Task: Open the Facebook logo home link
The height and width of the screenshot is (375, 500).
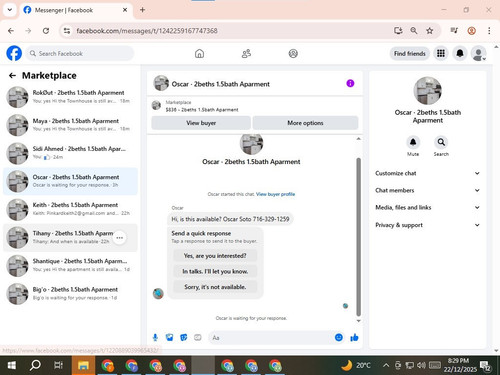Action: coord(14,53)
